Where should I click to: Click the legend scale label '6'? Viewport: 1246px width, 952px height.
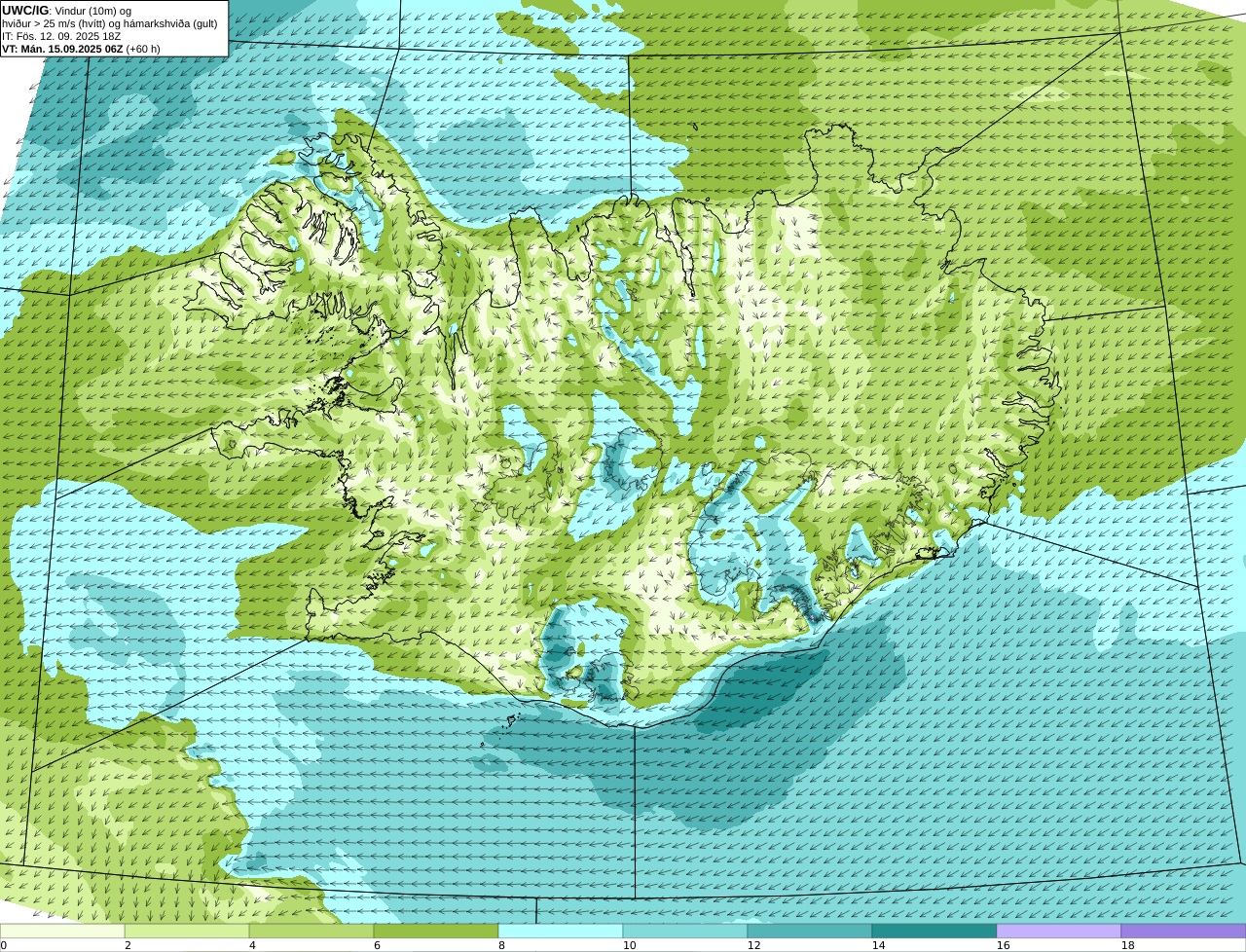[377, 945]
